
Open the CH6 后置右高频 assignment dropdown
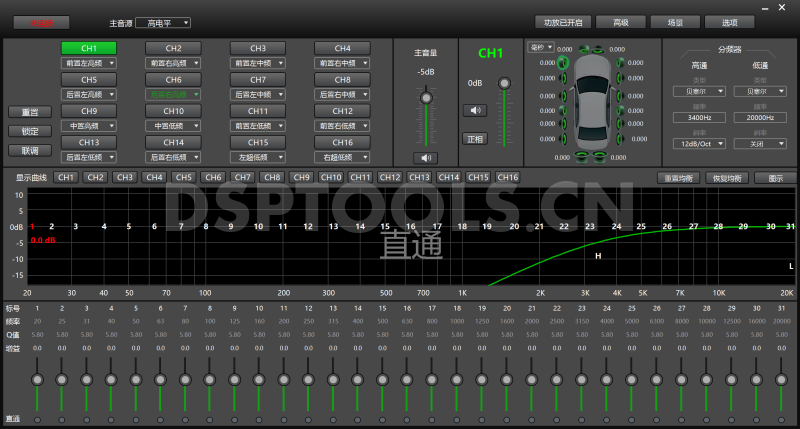tap(173, 94)
